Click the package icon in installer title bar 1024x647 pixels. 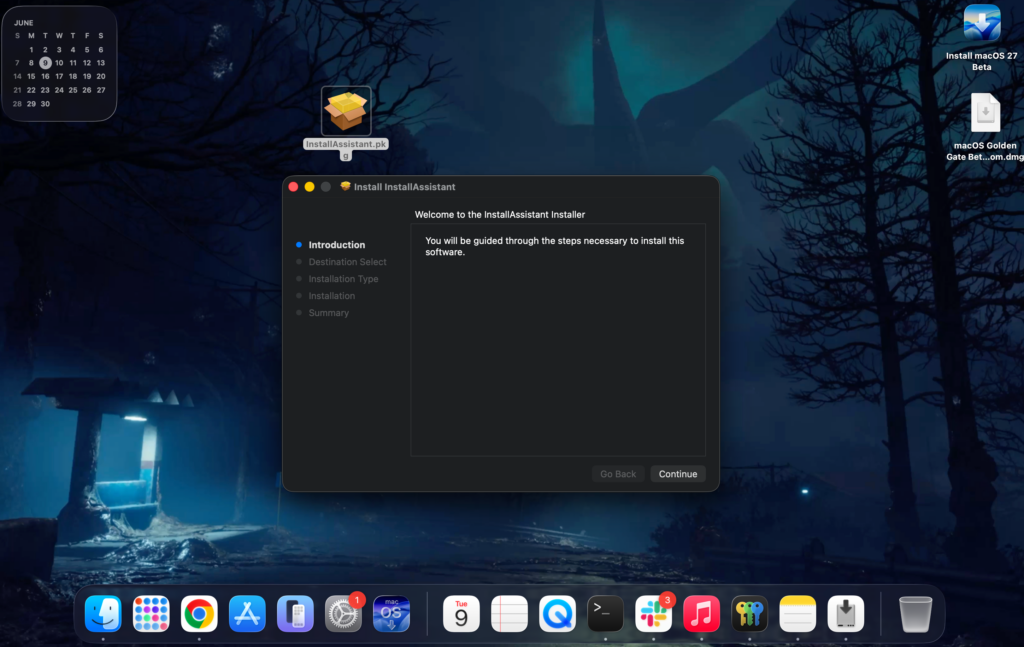pyautogui.click(x=345, y=186)
